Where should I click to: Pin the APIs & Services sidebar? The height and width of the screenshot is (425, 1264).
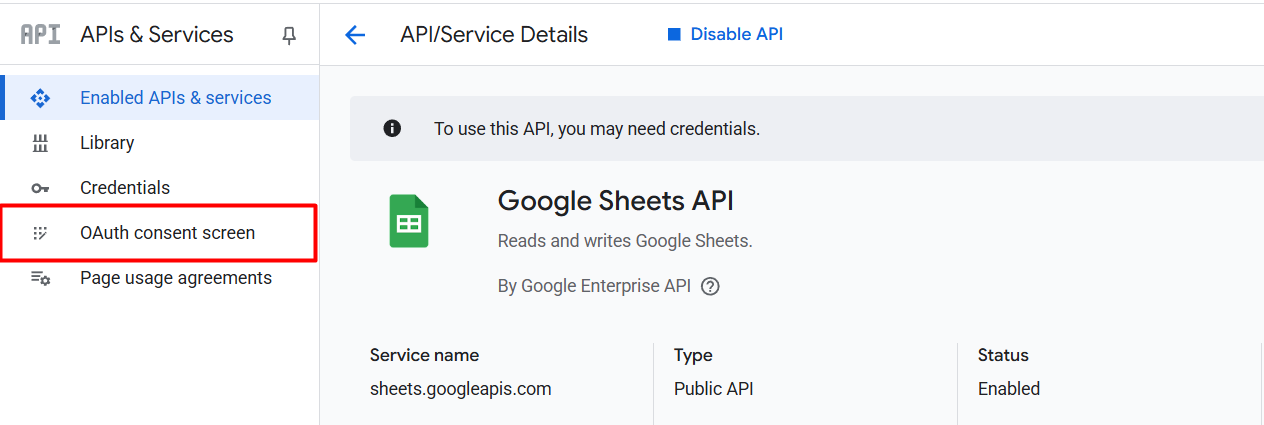(289, 35)
